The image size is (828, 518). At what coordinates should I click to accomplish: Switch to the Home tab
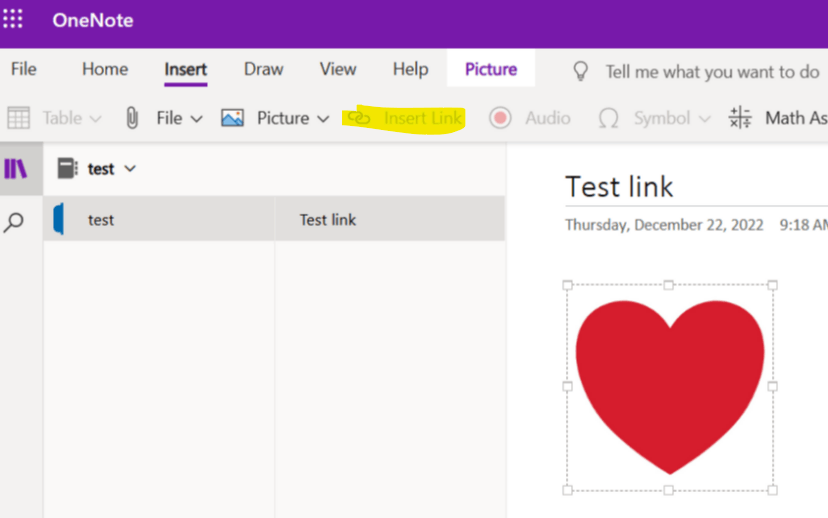pos(105,69)
